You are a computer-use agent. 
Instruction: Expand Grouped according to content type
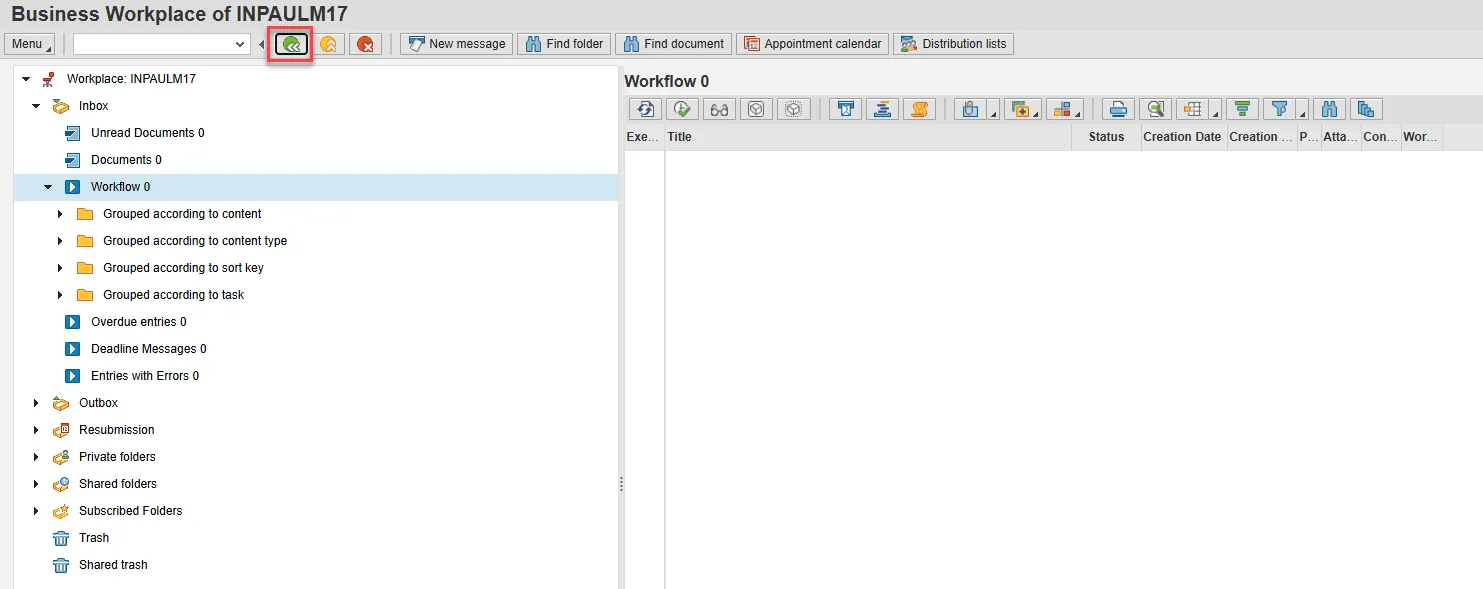60,241
